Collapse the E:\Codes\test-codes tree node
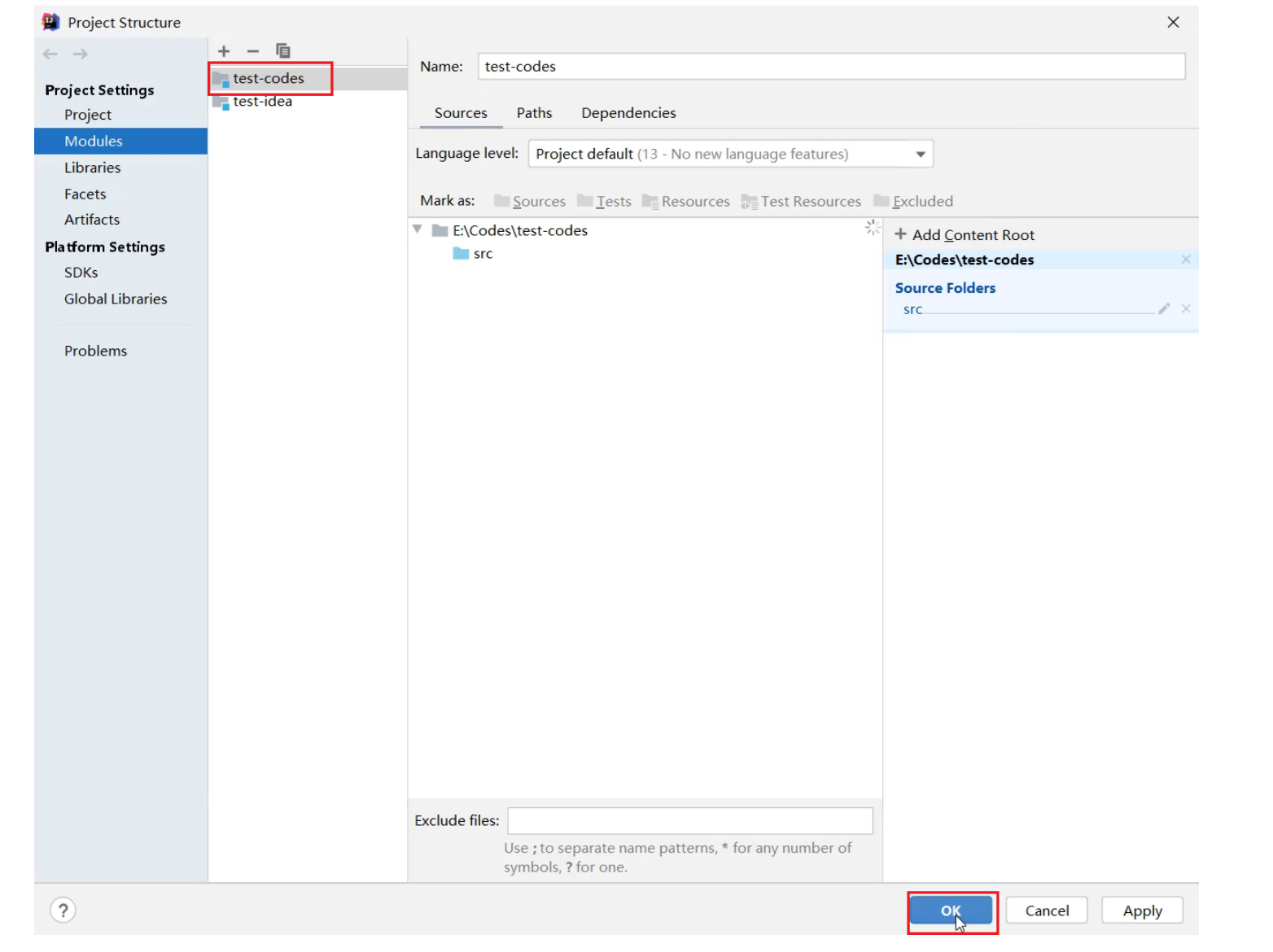1273x952 pixels. (418, 230)
